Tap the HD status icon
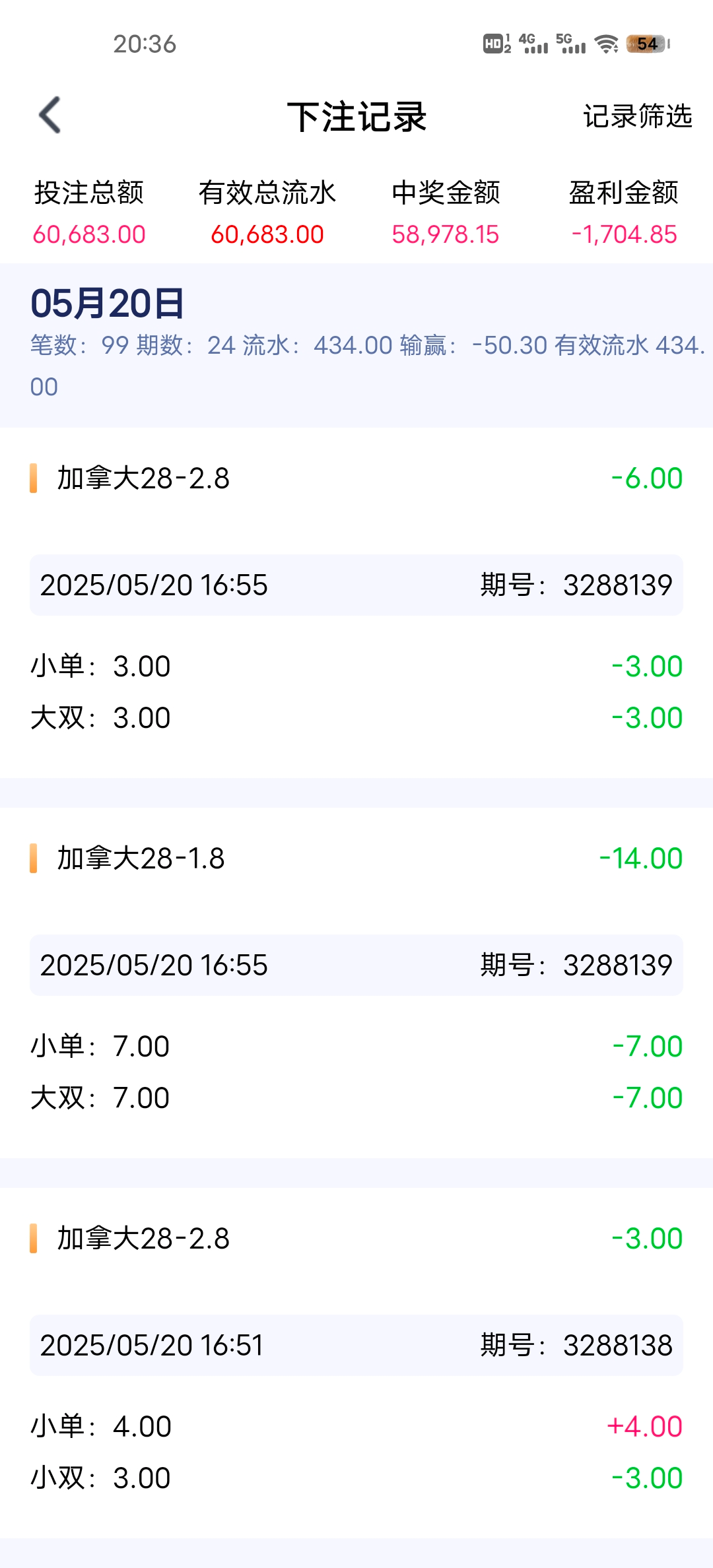The image size is (713, 1568). click(496, 44)
